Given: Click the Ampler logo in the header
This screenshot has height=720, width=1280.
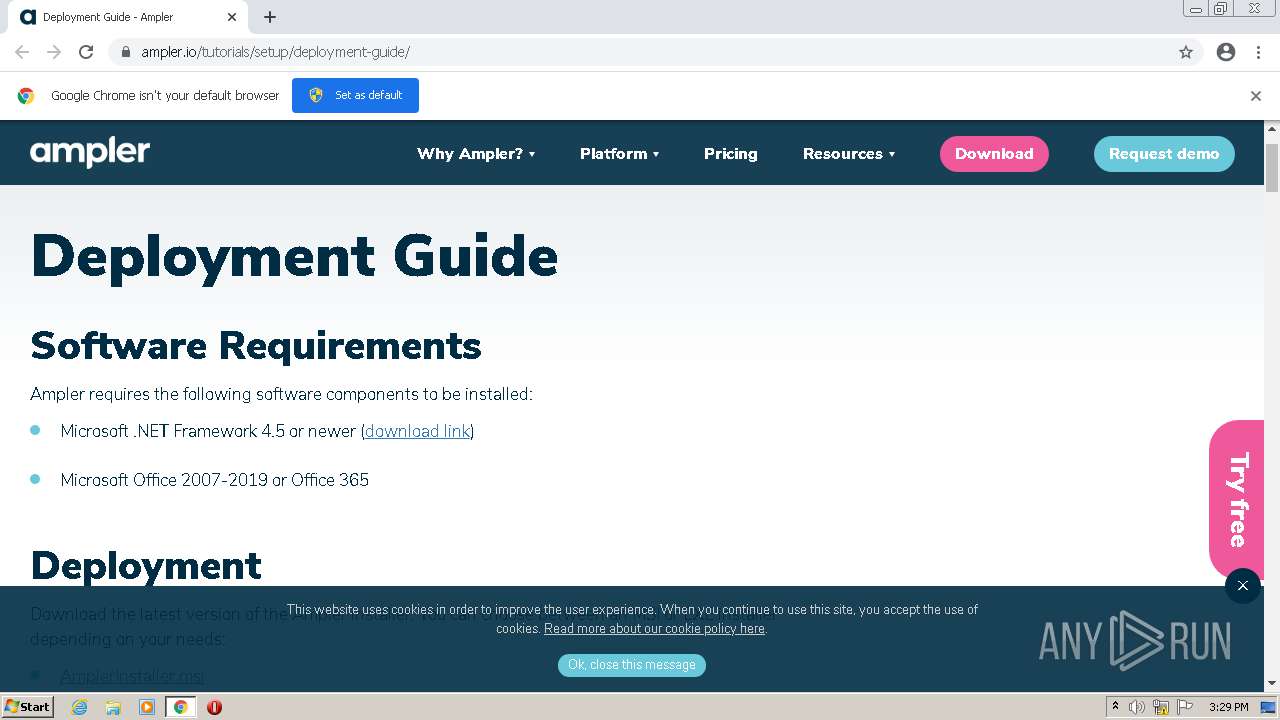Looking at the screenshot, I should 90,153.
